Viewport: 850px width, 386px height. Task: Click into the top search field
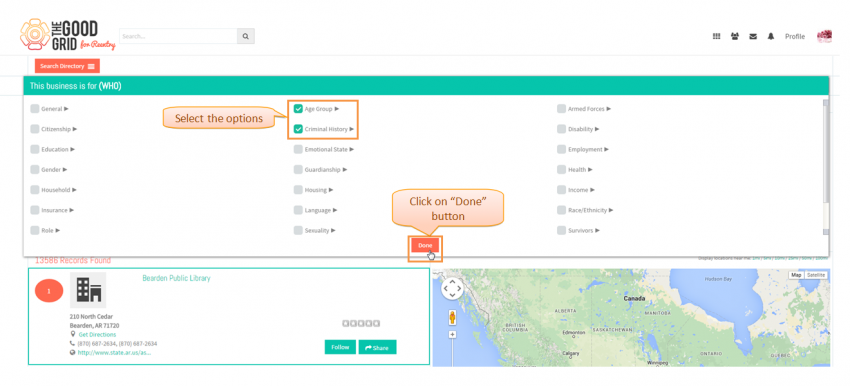click(178, 36)
